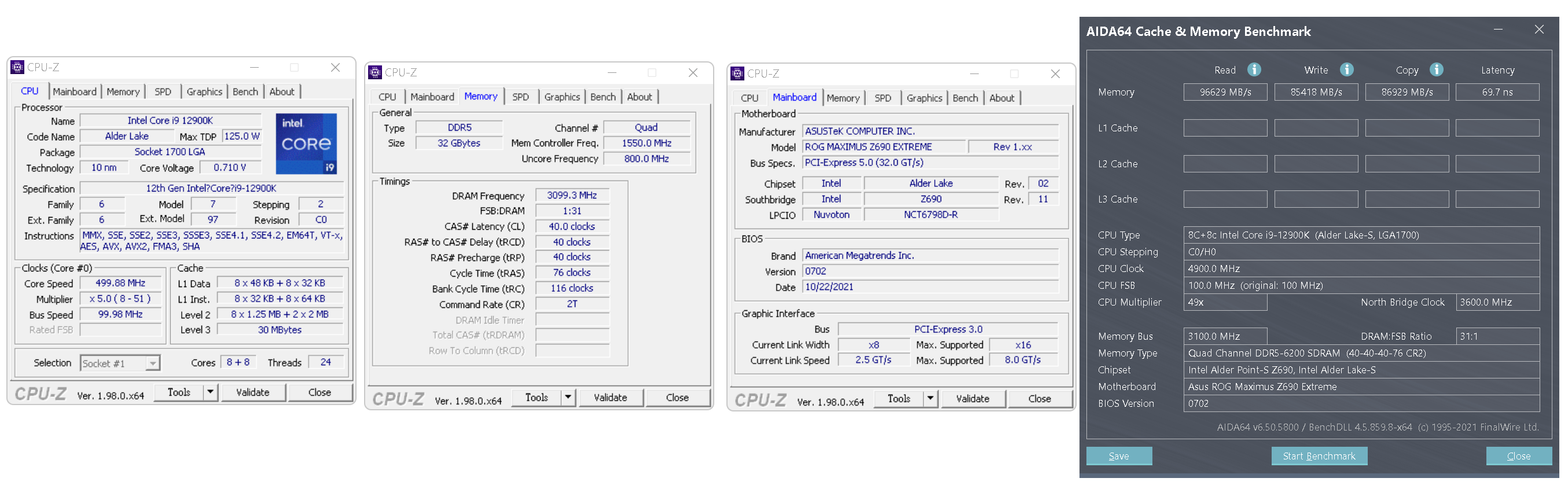Click the empty L2 Cache Write field
1568x489 pixels.
(x=1316, y=164)
